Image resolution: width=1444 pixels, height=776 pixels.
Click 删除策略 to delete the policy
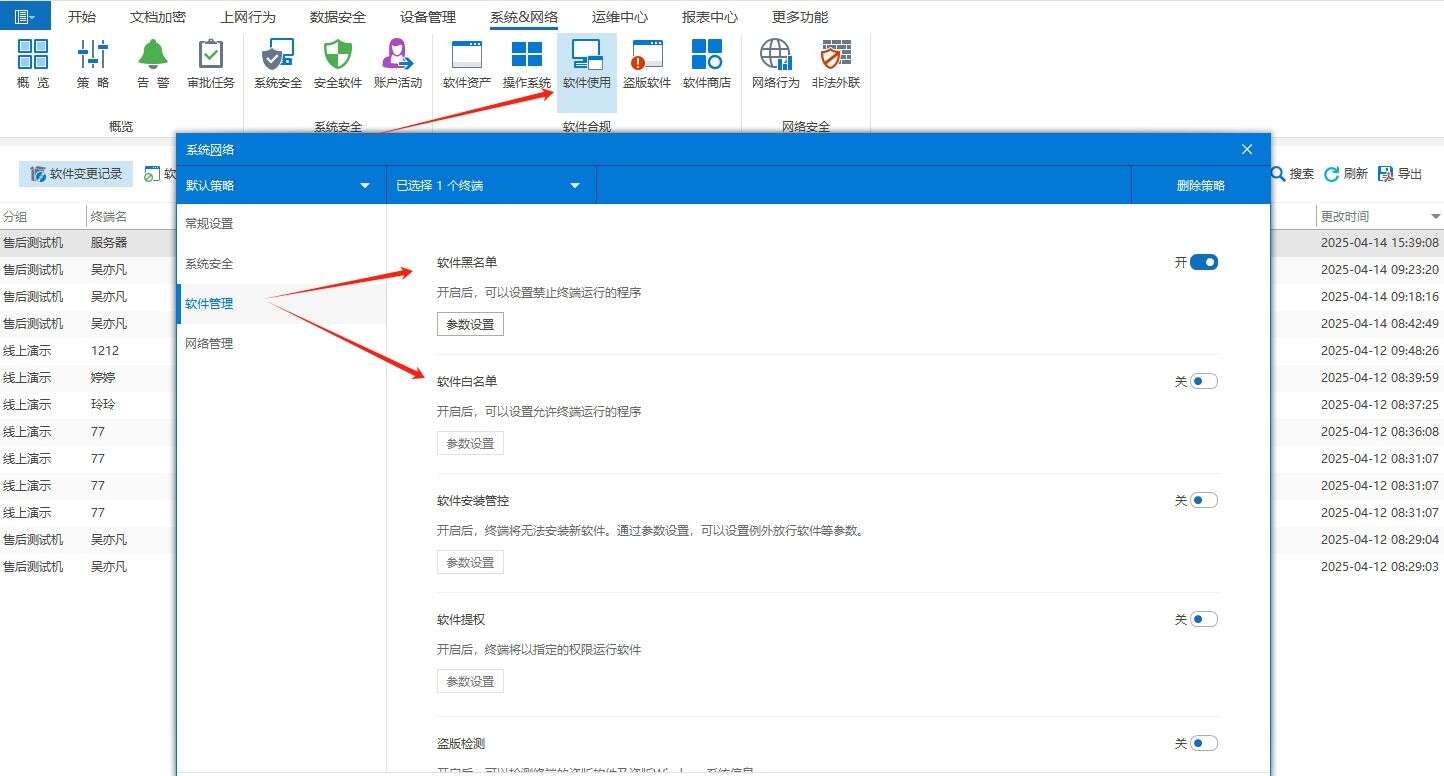click(x=1199, y=185)
